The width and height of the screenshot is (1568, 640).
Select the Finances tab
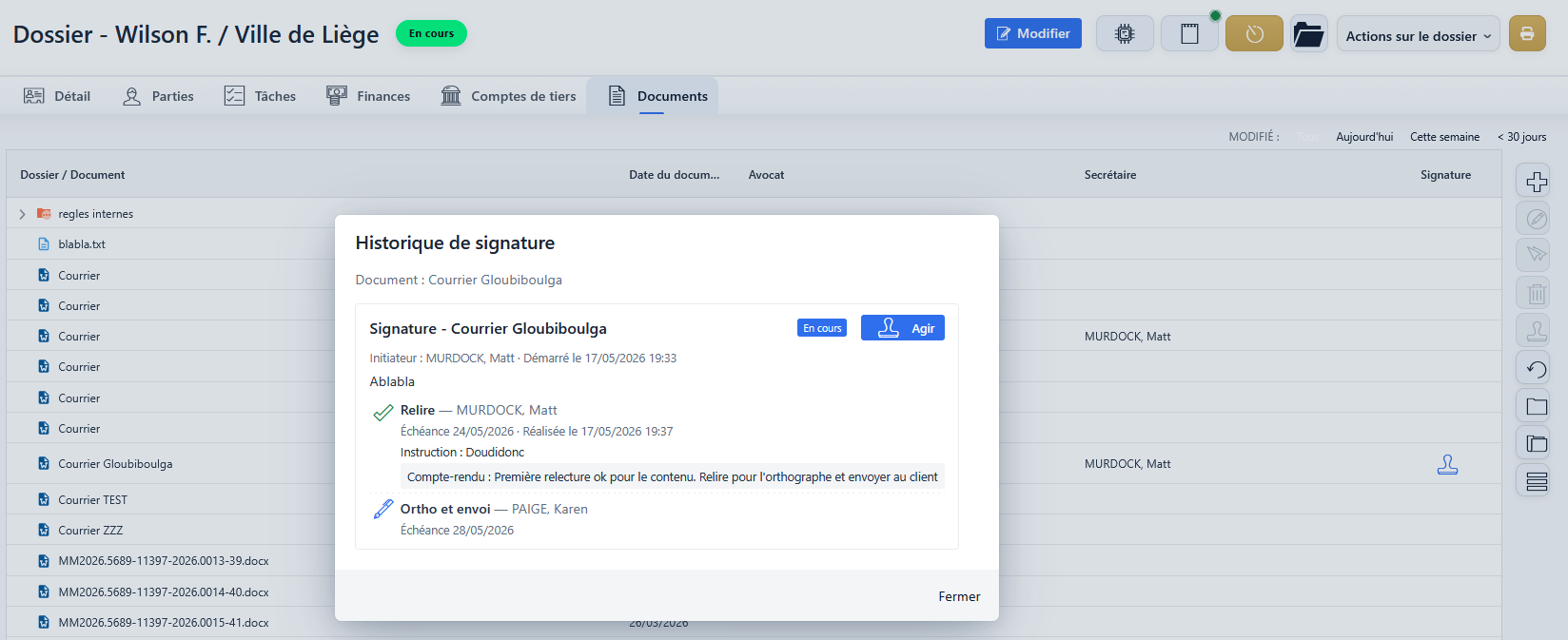[368, 96]
